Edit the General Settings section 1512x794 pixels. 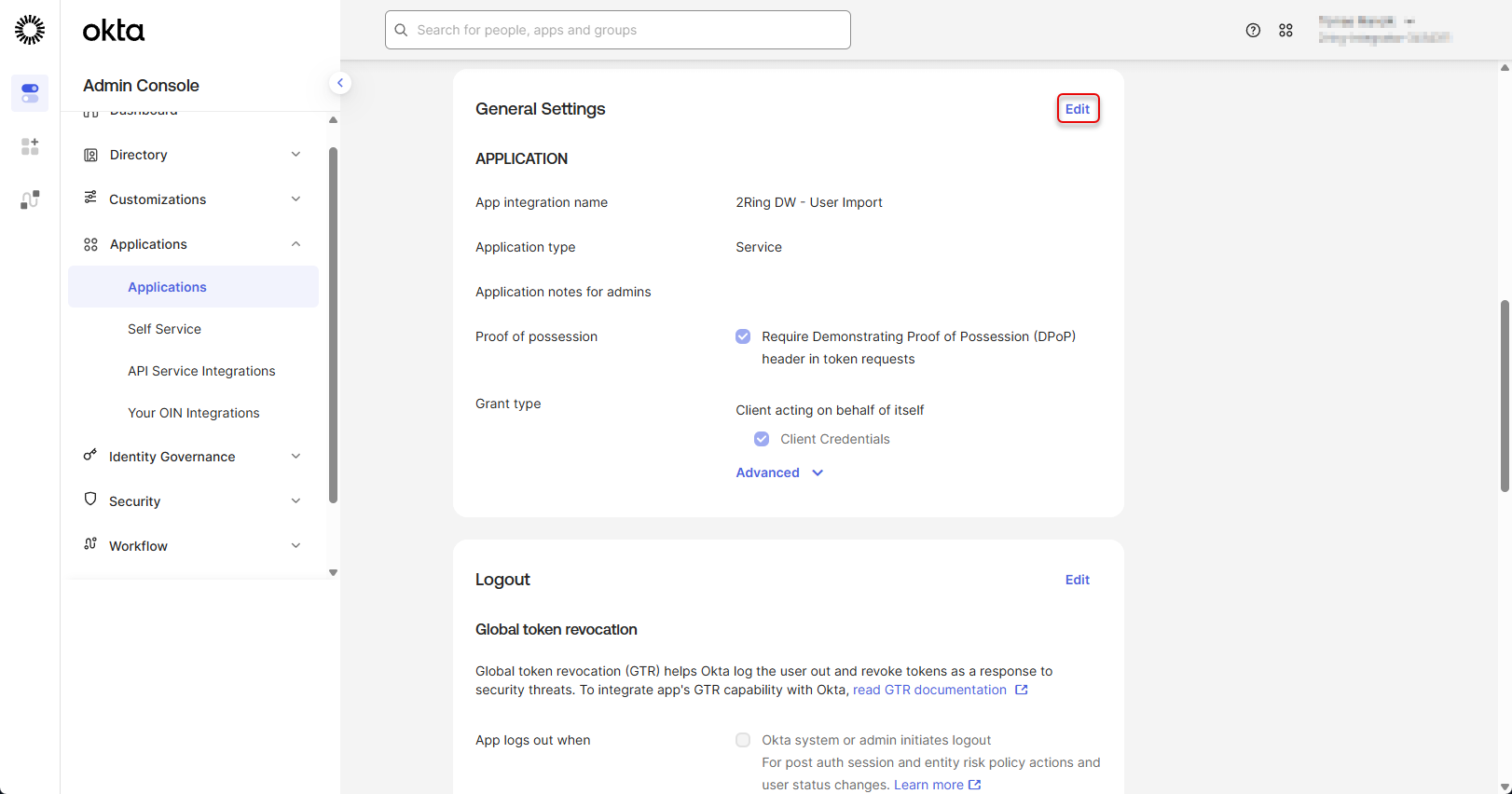pos(1078,109)
